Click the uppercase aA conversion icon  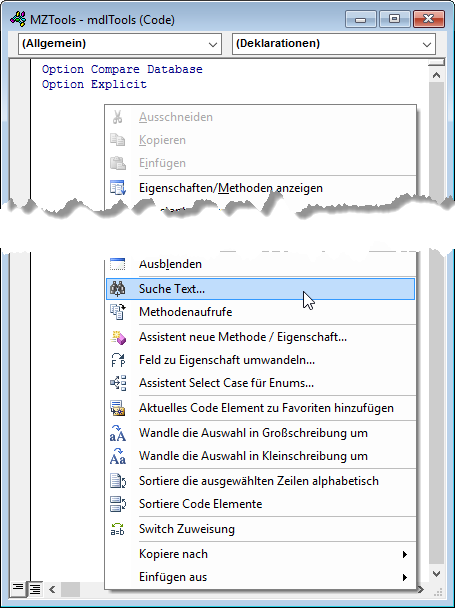tap(118, 433)
